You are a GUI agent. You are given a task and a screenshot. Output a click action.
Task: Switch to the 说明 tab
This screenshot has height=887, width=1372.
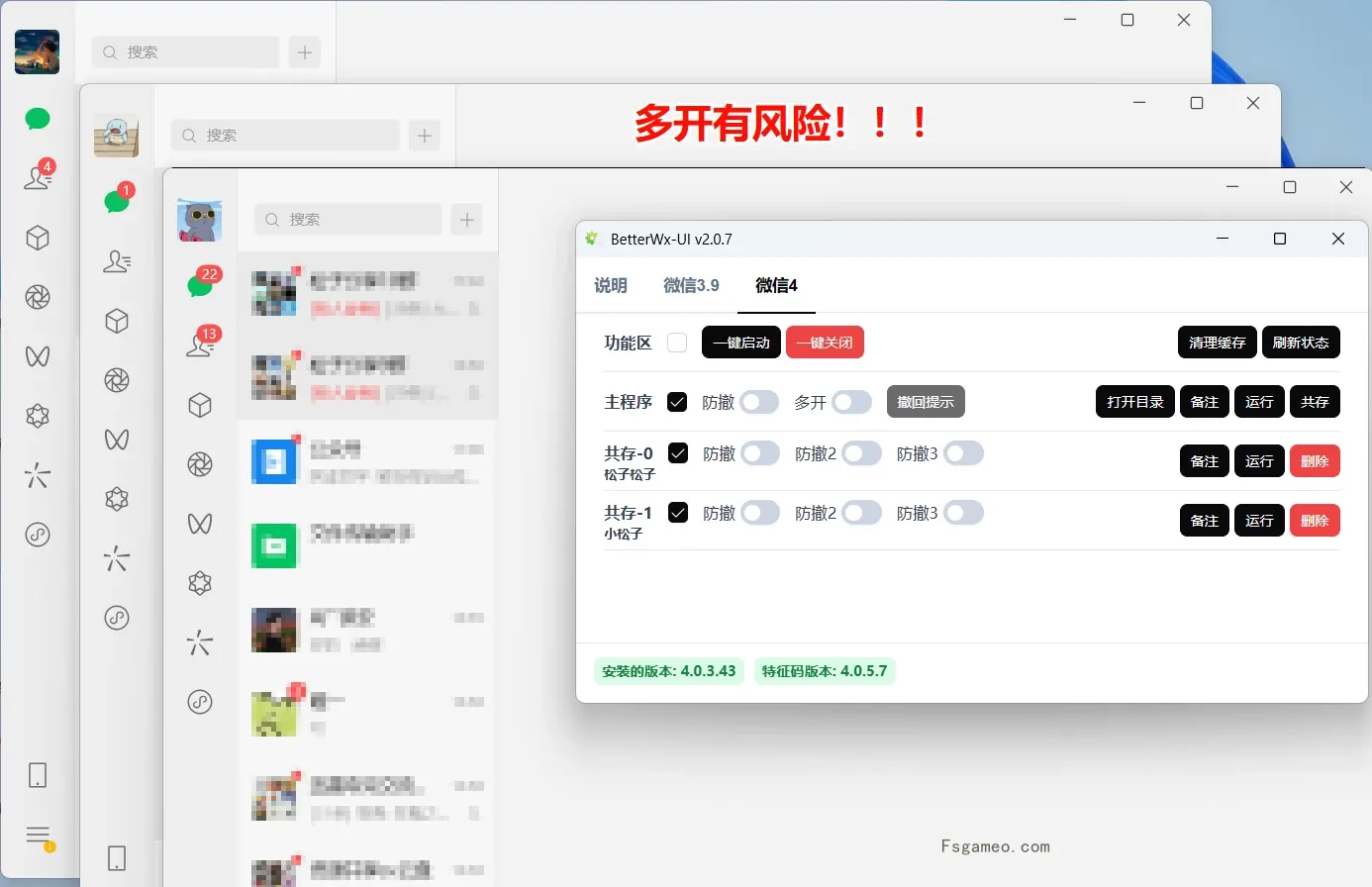(x=611, y=285)
